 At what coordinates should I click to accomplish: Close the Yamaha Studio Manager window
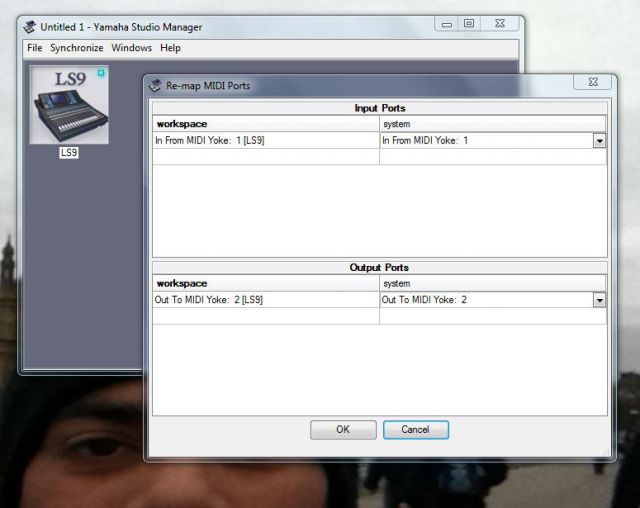click(500, 24)
